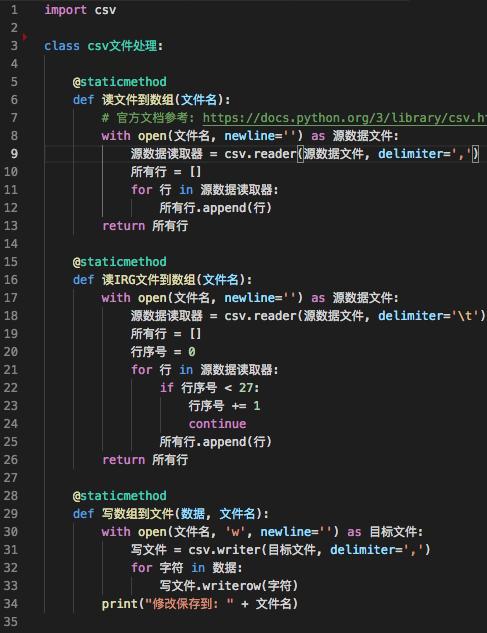The width and height of the screenshot is (487, 633).
Task: Click the first @staticmethod decorator
Action: click(120, 82)
